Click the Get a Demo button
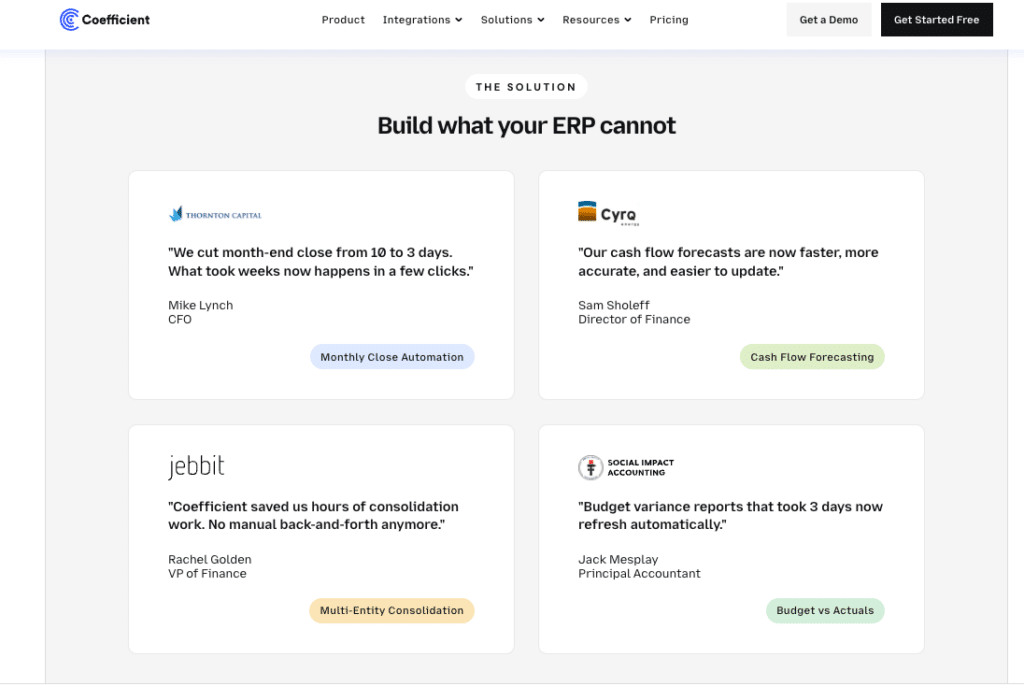Screen dimensions: 1024x686 tap(828, 20)
